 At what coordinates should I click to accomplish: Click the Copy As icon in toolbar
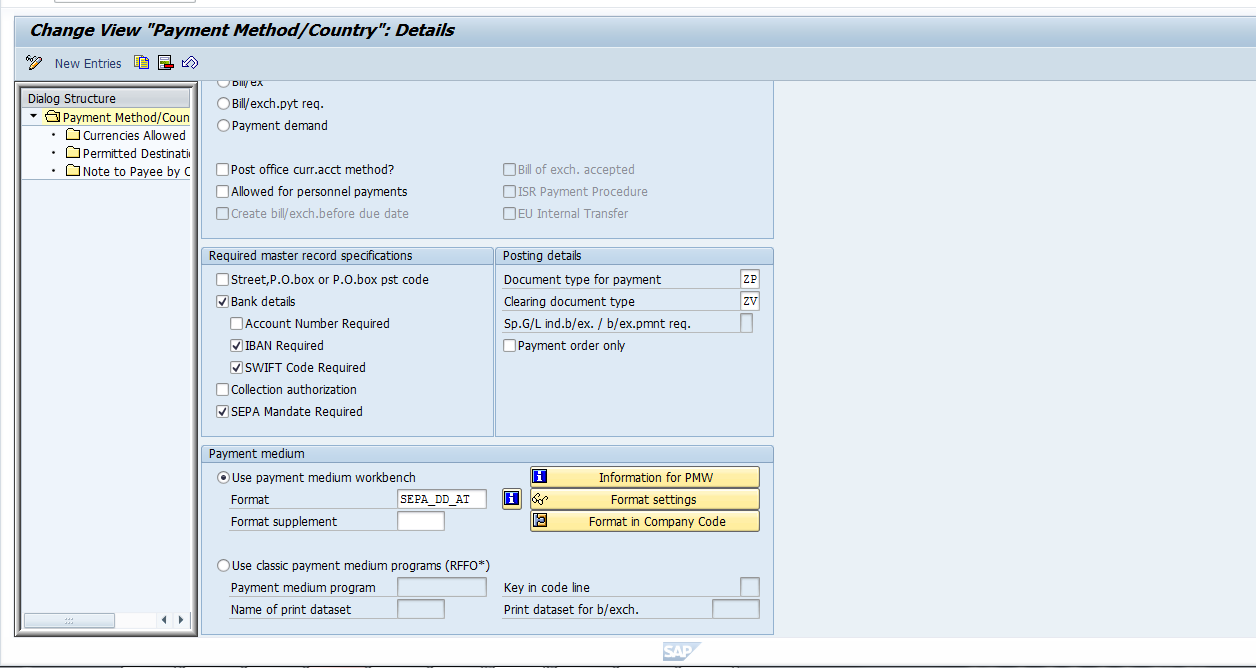pos(142,63)
